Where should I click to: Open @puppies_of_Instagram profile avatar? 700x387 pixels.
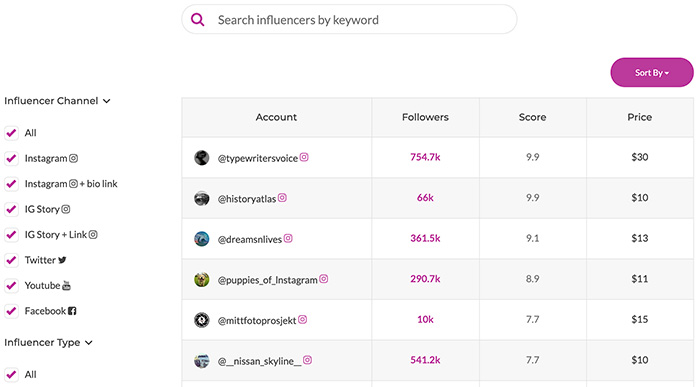pyautogui.click(x=202, y=279)
